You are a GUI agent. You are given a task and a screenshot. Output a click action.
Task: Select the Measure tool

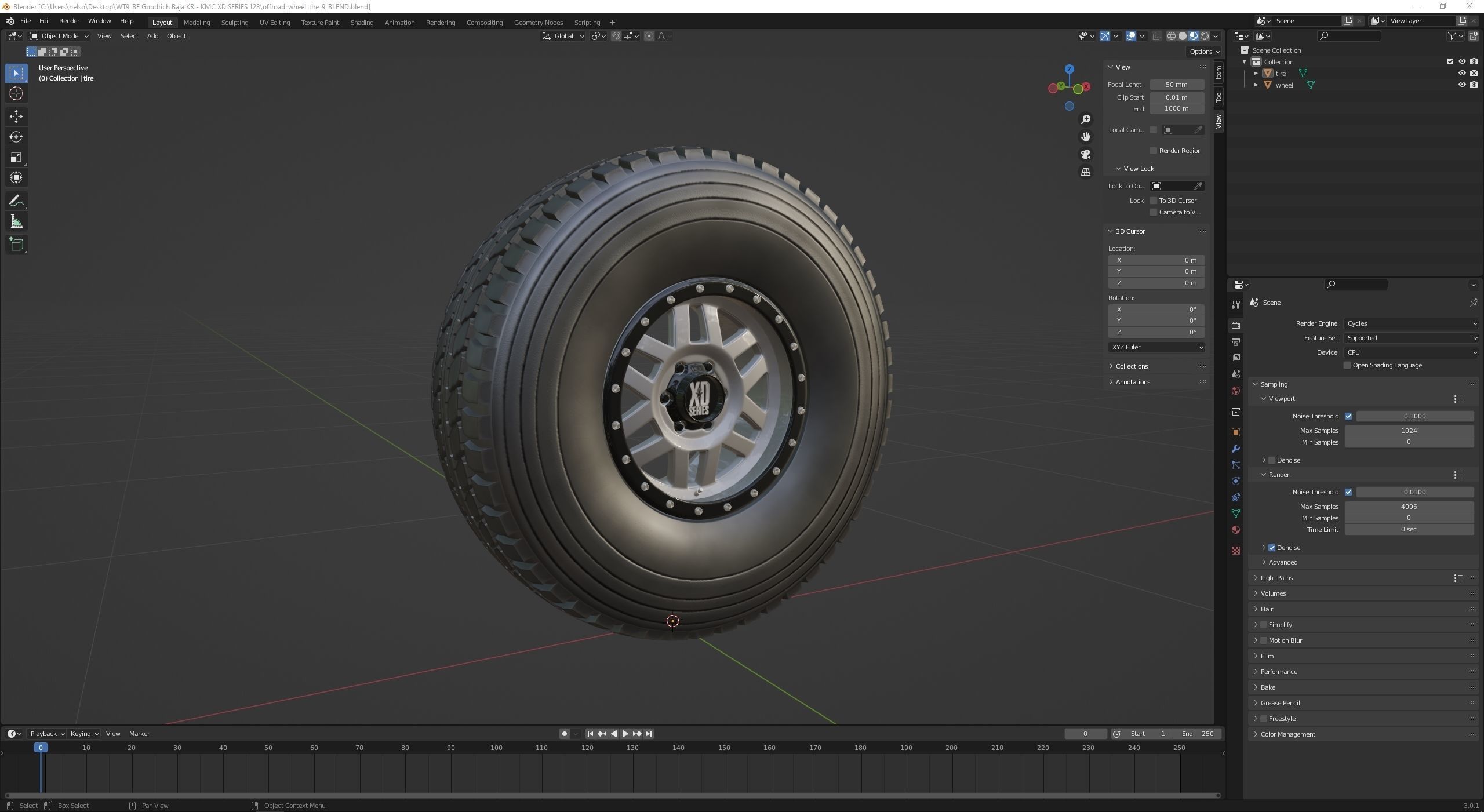[x=16, y=221]
